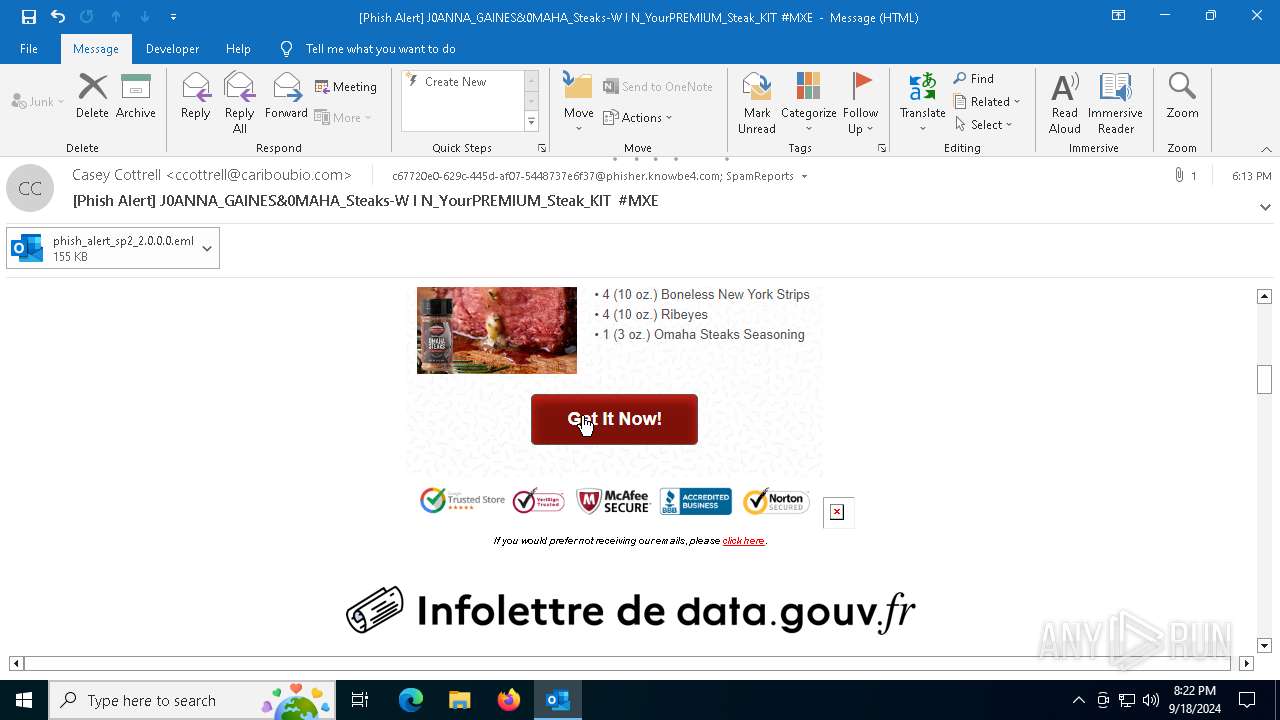Open Actions dropdown in Move group
This screenshot has width=1280, height=720.
(x=638, y=118)
